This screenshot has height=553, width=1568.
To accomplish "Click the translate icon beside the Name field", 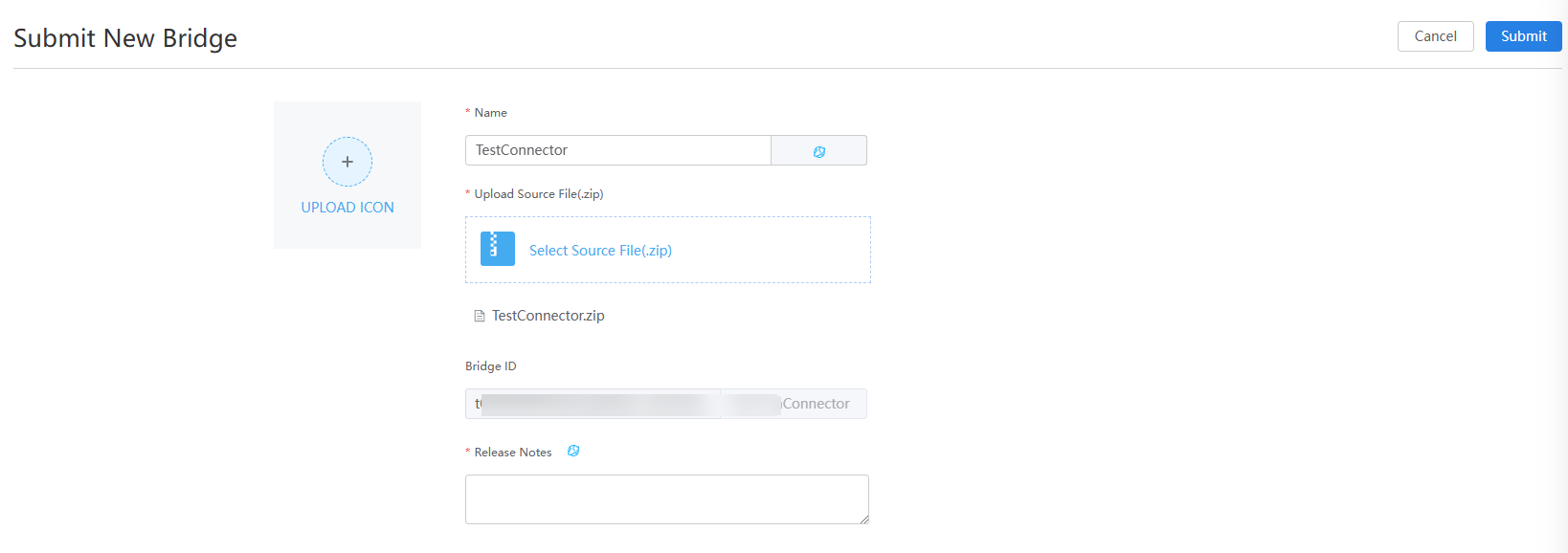I will pos(819,151).
